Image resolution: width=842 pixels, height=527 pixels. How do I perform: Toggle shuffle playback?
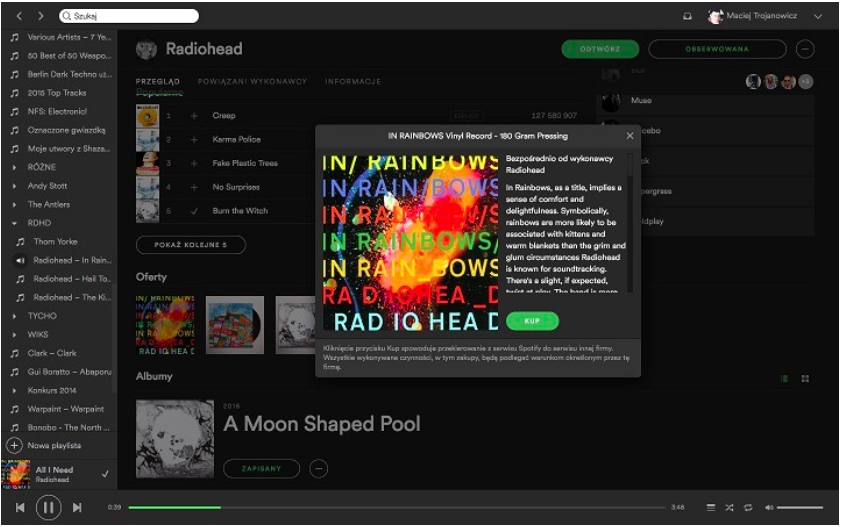pyautogui.click(x=729, y=508)
